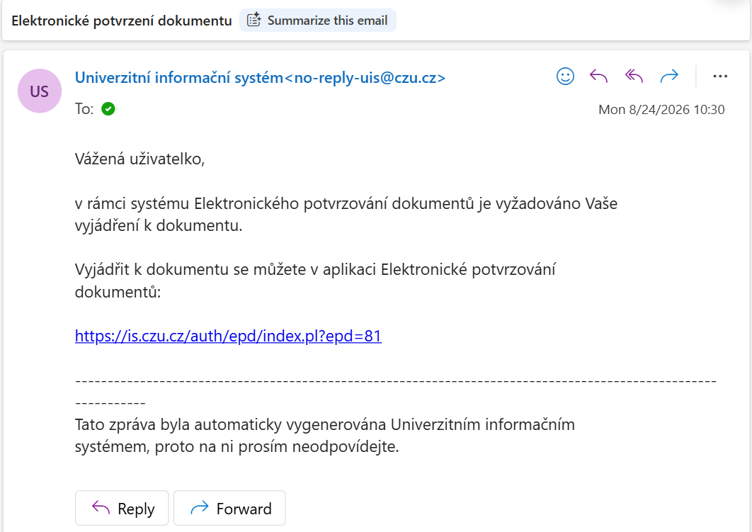
Task: Click the Reply button below the message
Action: coord(122,508)
